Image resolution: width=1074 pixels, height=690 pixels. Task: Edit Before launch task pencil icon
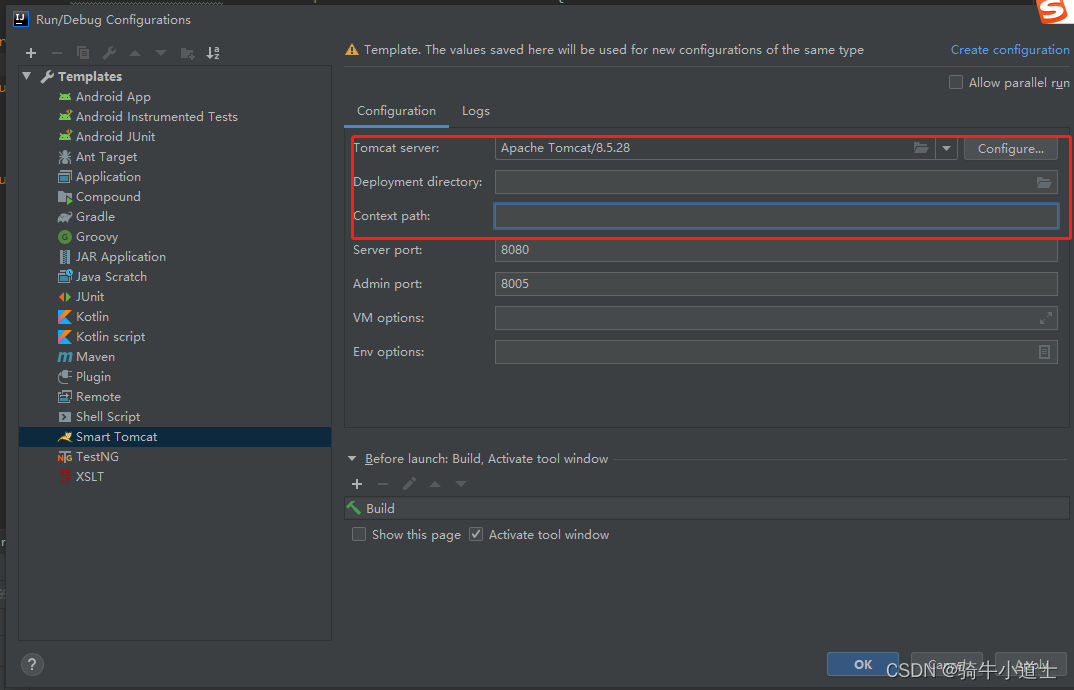pyautogui.click(x=409, y=484)
